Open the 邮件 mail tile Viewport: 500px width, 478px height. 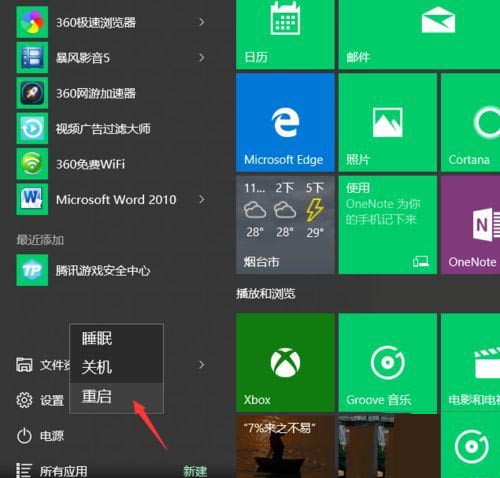click(419, 34)
